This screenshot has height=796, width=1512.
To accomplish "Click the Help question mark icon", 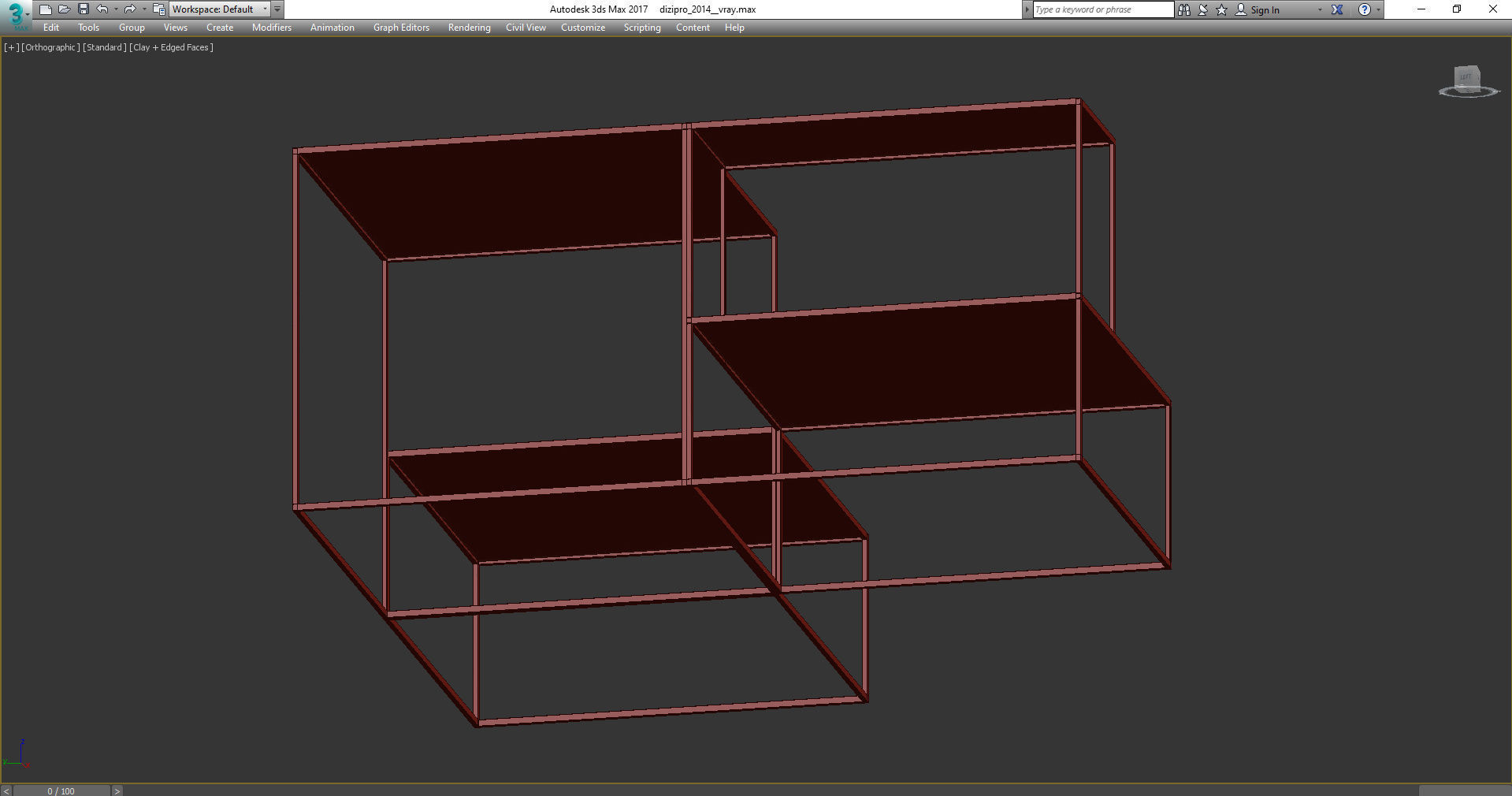I will (x=1365, y=9).
